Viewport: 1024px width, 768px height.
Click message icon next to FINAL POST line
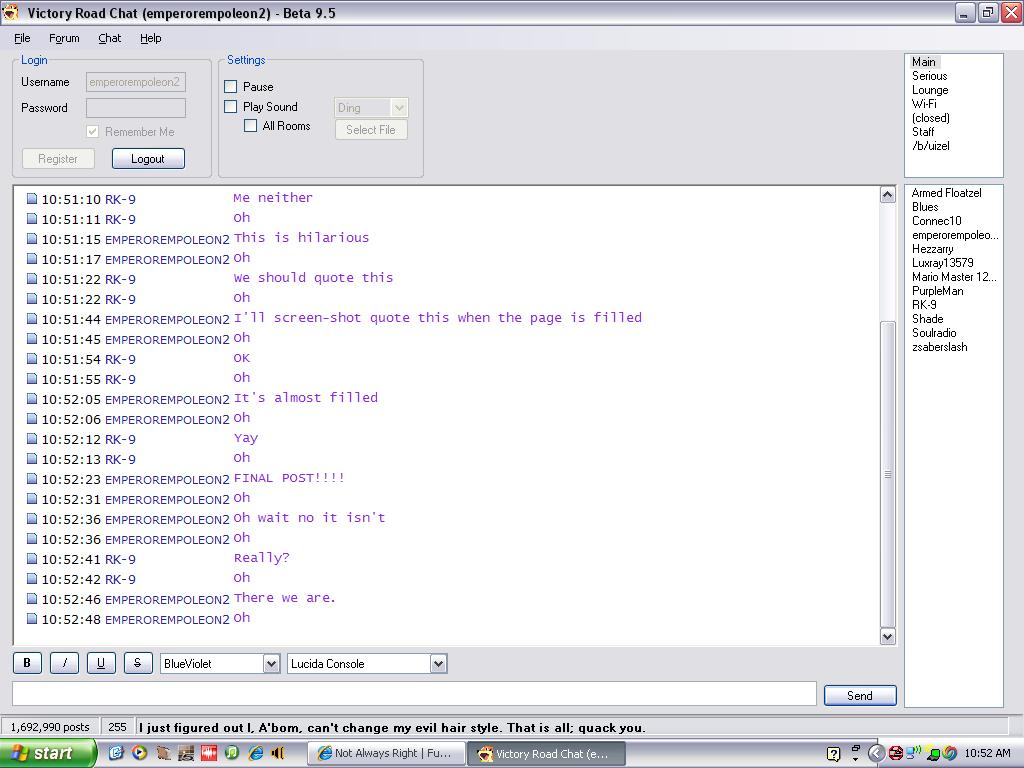(x=32, y=479)
